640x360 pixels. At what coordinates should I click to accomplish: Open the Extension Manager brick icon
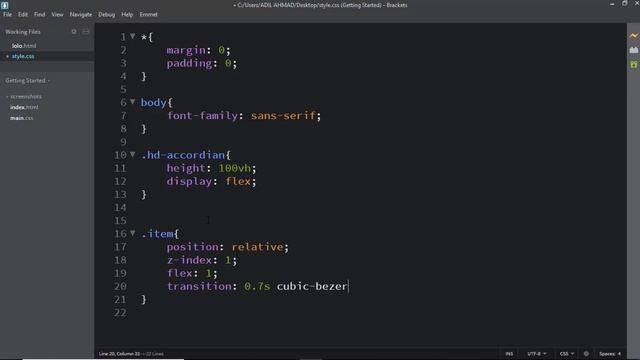coord(633,50)
